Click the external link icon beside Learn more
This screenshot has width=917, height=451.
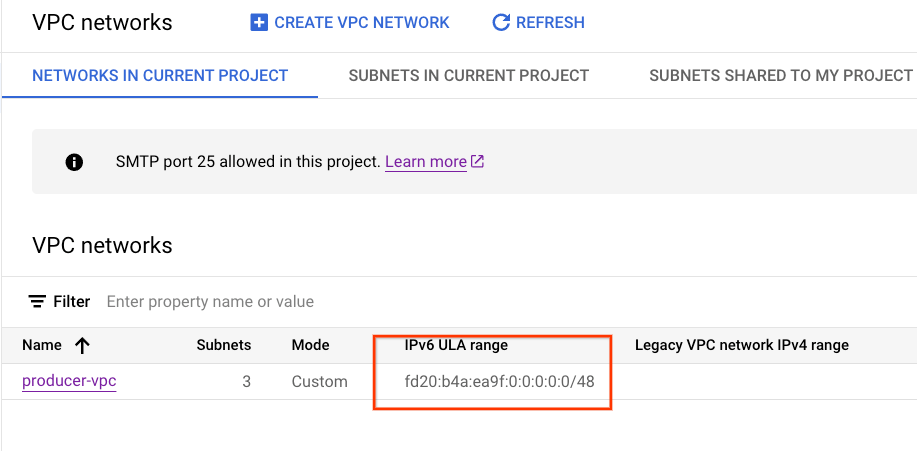(x=477, y=162)
